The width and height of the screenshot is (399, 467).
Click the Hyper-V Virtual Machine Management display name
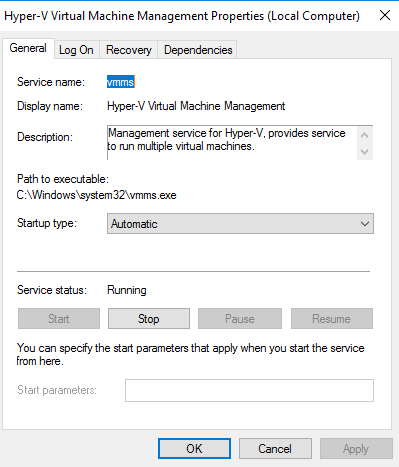pyautogui.click(x=196, y=106)
